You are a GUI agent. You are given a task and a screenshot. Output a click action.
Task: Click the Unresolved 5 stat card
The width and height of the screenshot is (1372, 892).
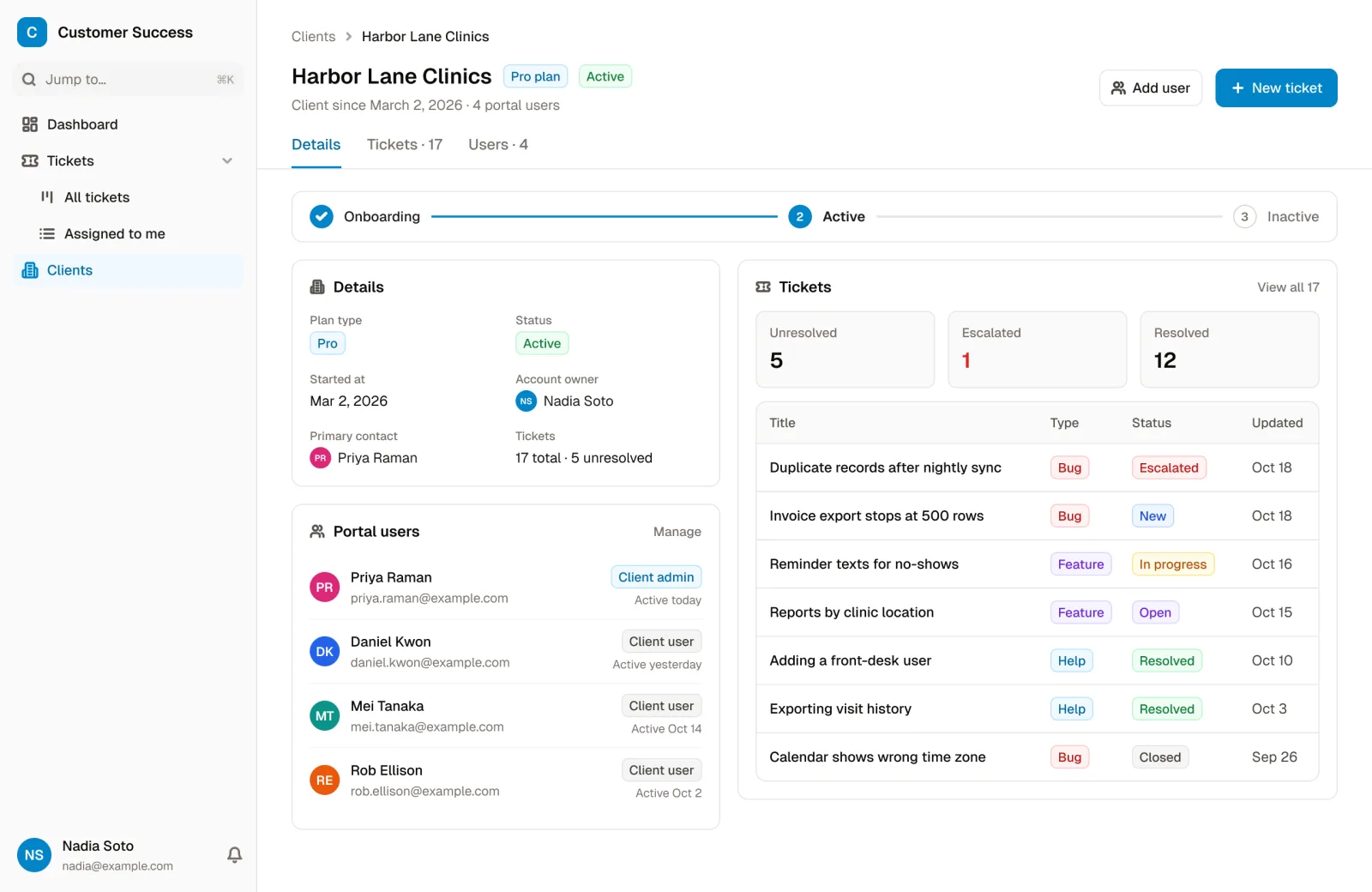(845, 349)
